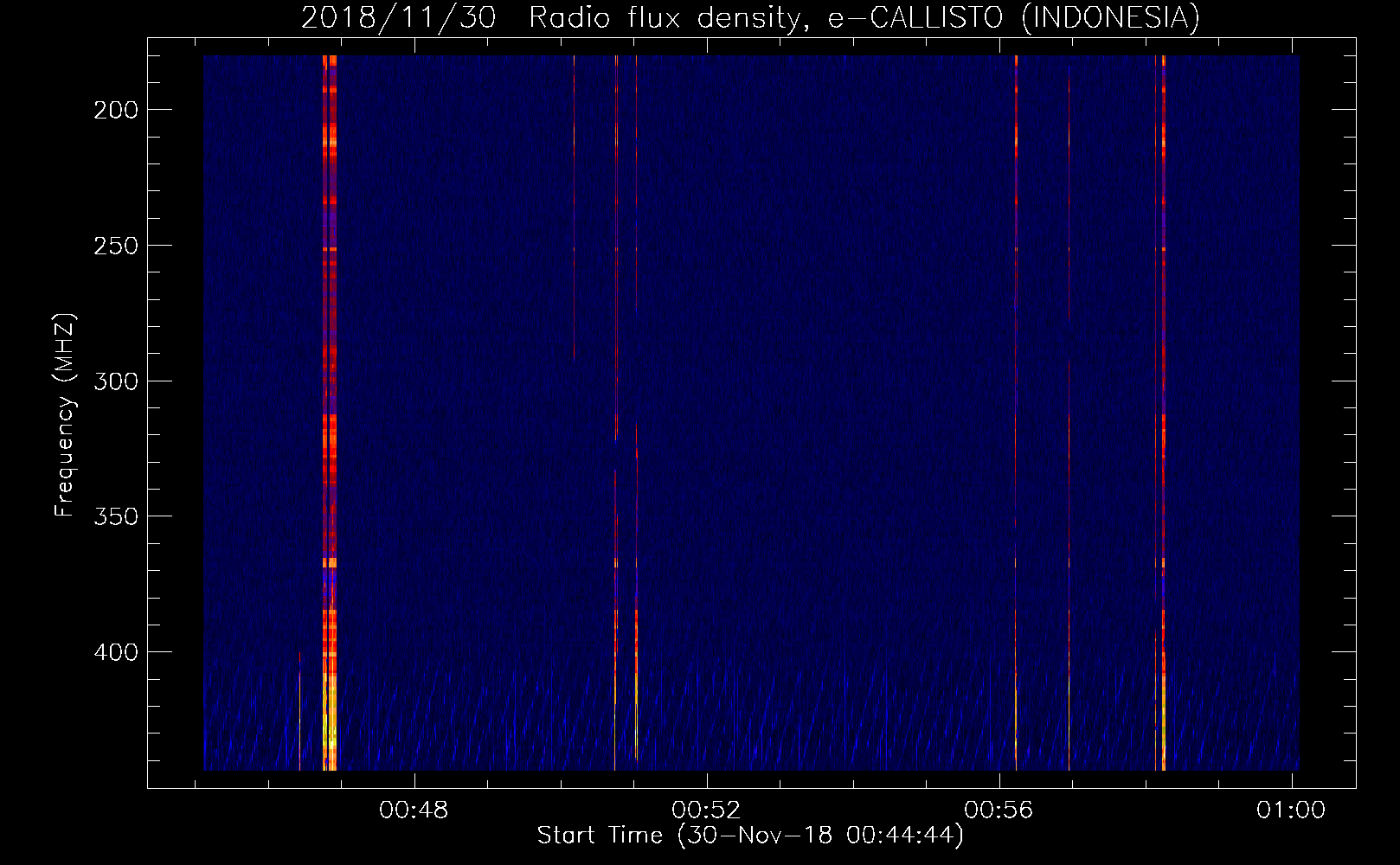Viewport: 1400px width, 865px height.
Task: Click the 00:48 time tick label
Action: (x=414, y=810)
